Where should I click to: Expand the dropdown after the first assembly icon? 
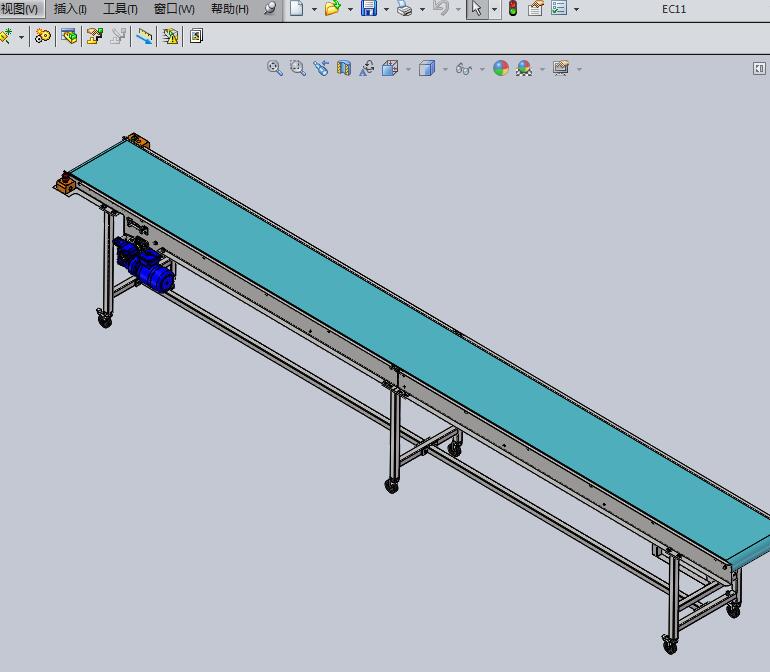click(21, 37)
